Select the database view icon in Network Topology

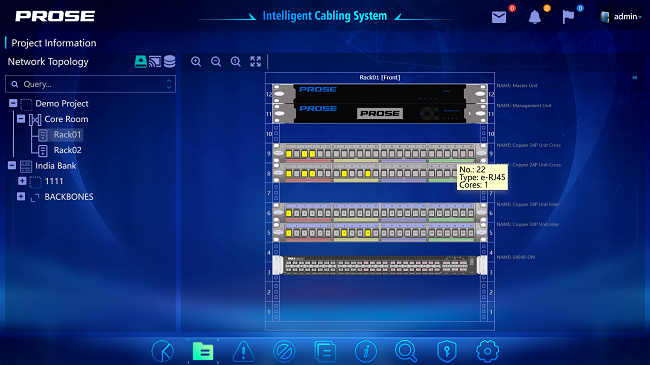[x=169, y=61]
